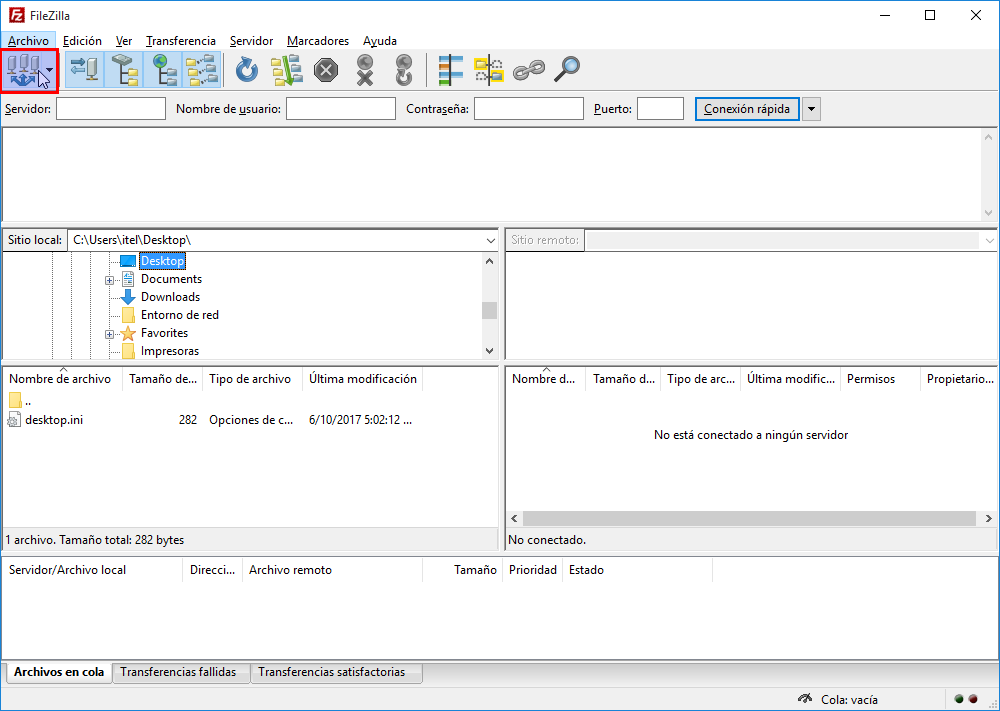The height and width of the screenshot is (711, 1000).
Task: Open the Servidor menu
Action: click(x=251, y=41)
